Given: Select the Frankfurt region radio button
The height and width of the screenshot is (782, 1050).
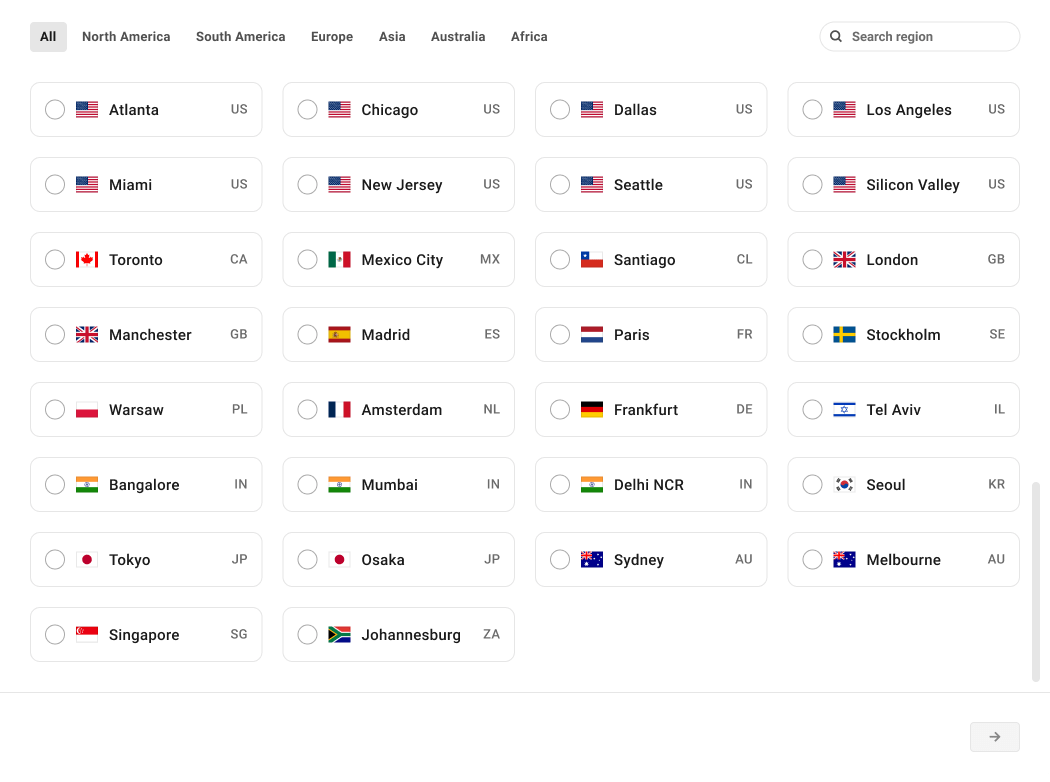Looking at the screenshot, I should (560, 409).
